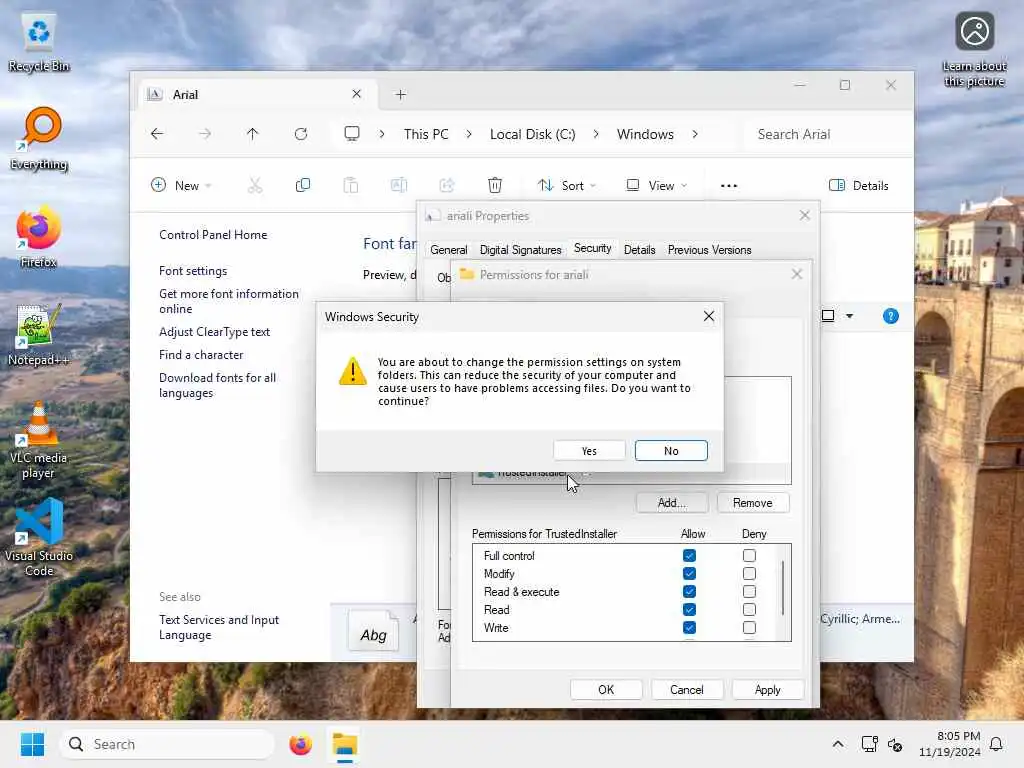Open the Font settings link

193,271
